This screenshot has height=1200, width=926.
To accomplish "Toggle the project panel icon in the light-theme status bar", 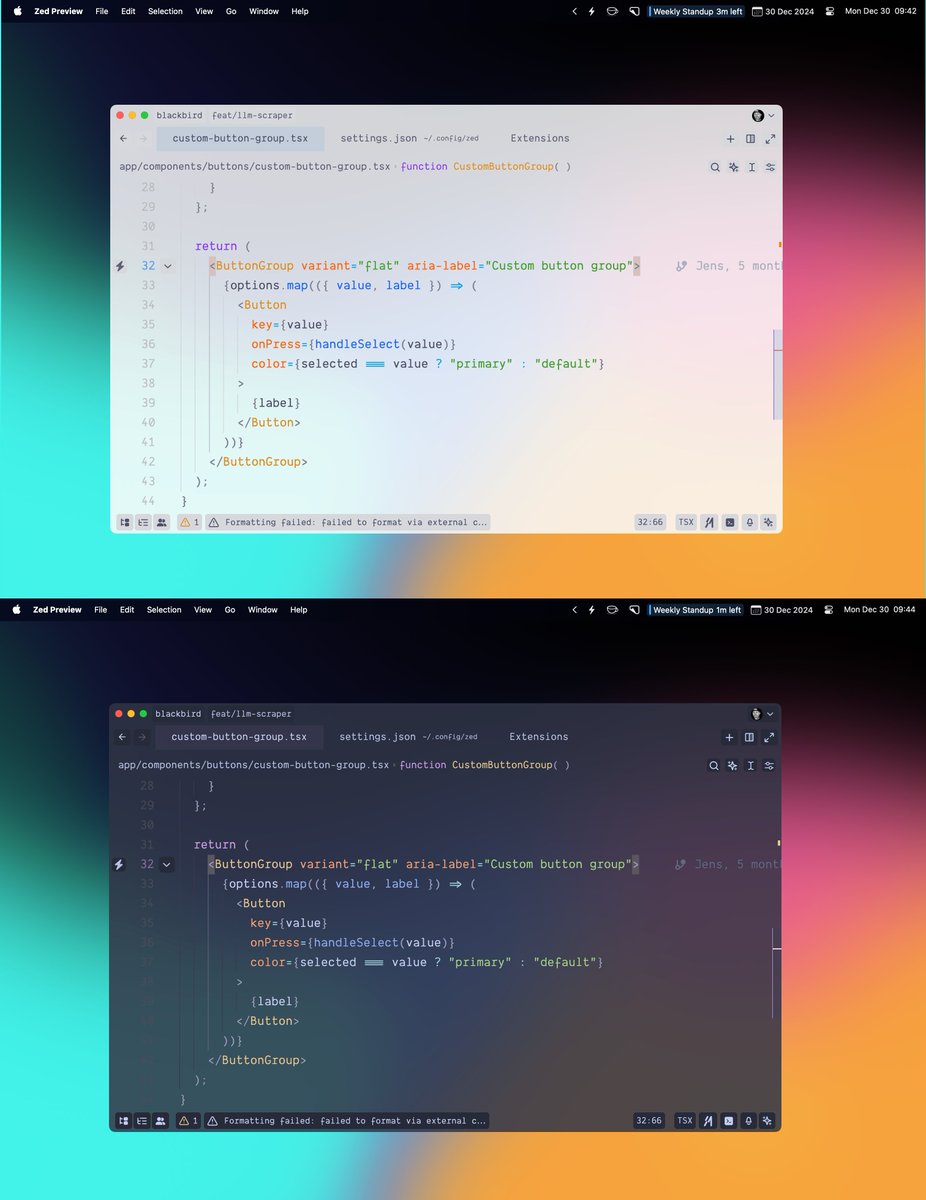I will (x=124, y=522).
